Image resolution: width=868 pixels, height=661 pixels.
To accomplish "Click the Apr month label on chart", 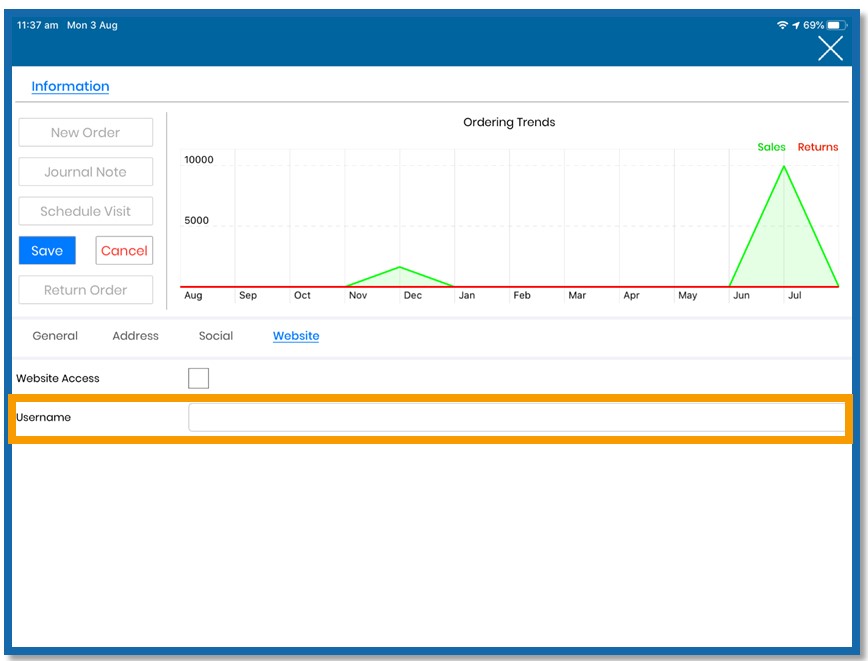I will point(631,295).
